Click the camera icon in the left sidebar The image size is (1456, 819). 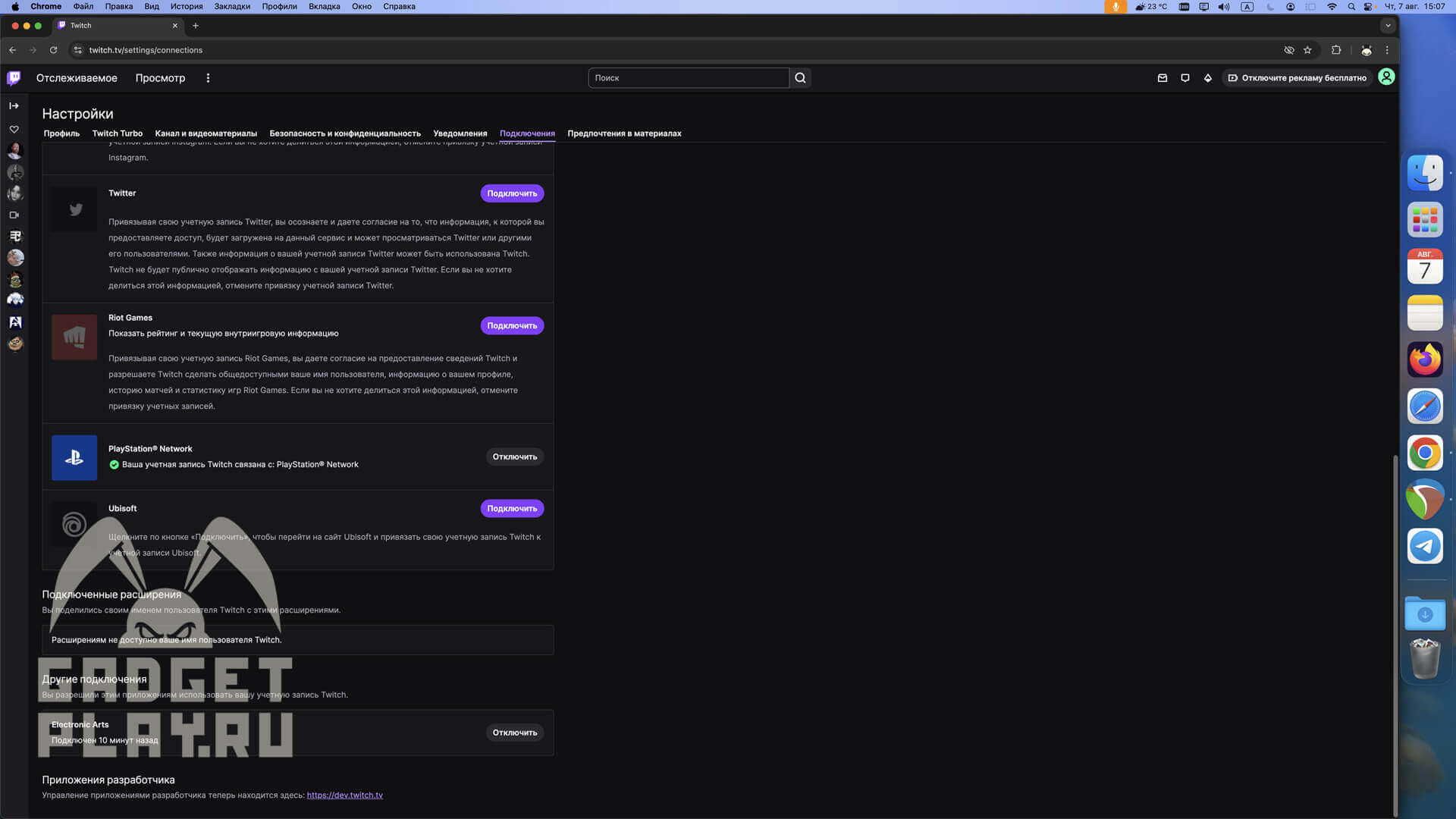click(14, 215)
